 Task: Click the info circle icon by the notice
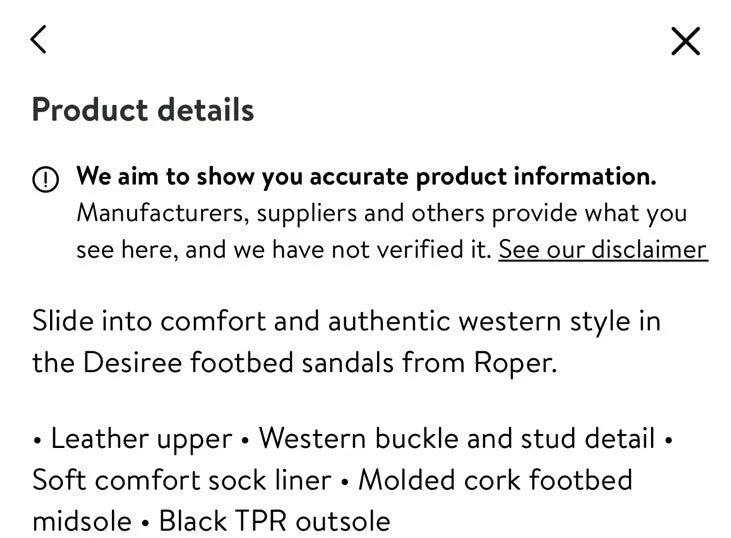[46, 179]
